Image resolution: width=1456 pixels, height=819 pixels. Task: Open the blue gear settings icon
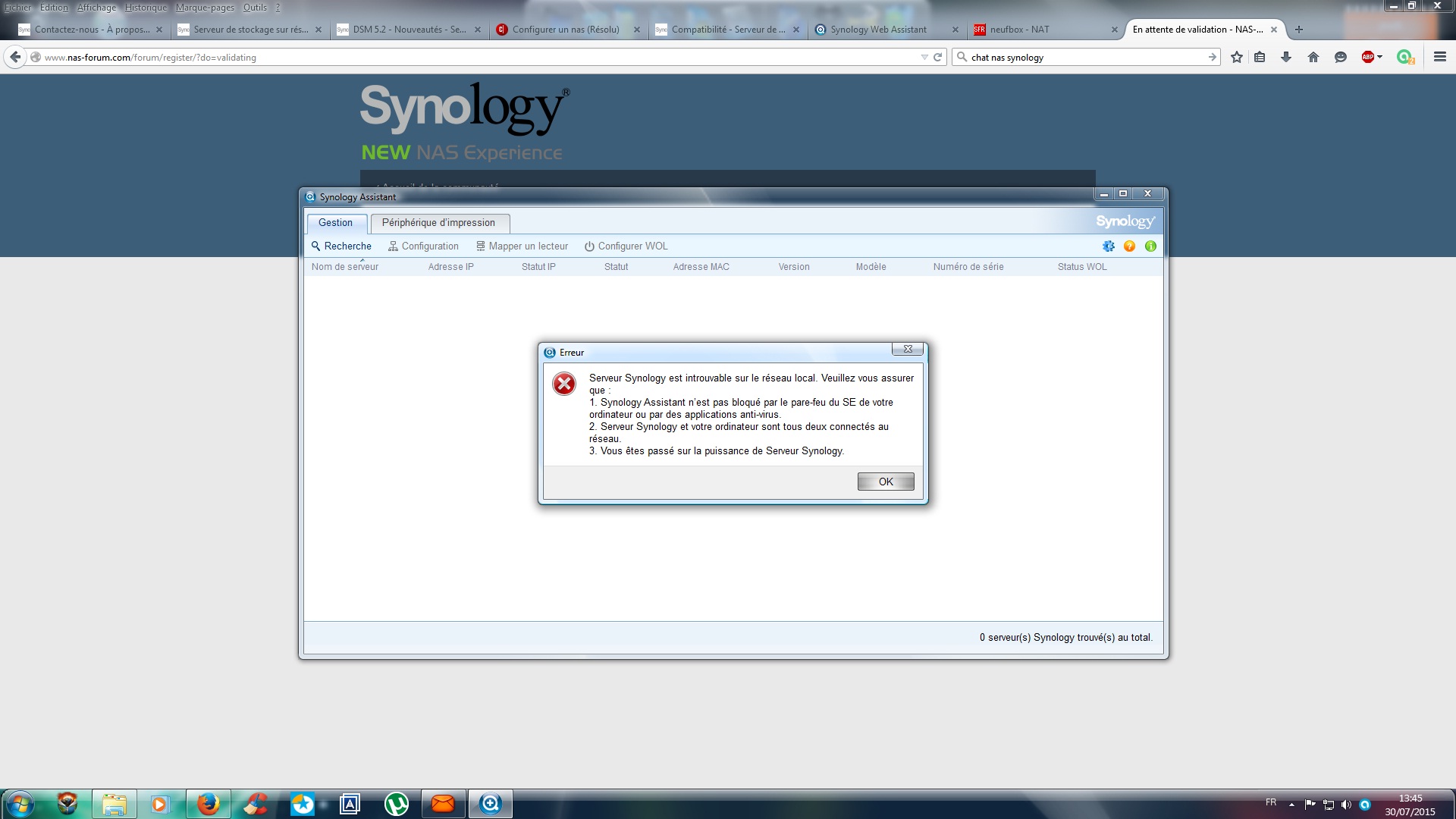tap(1109, 246)
